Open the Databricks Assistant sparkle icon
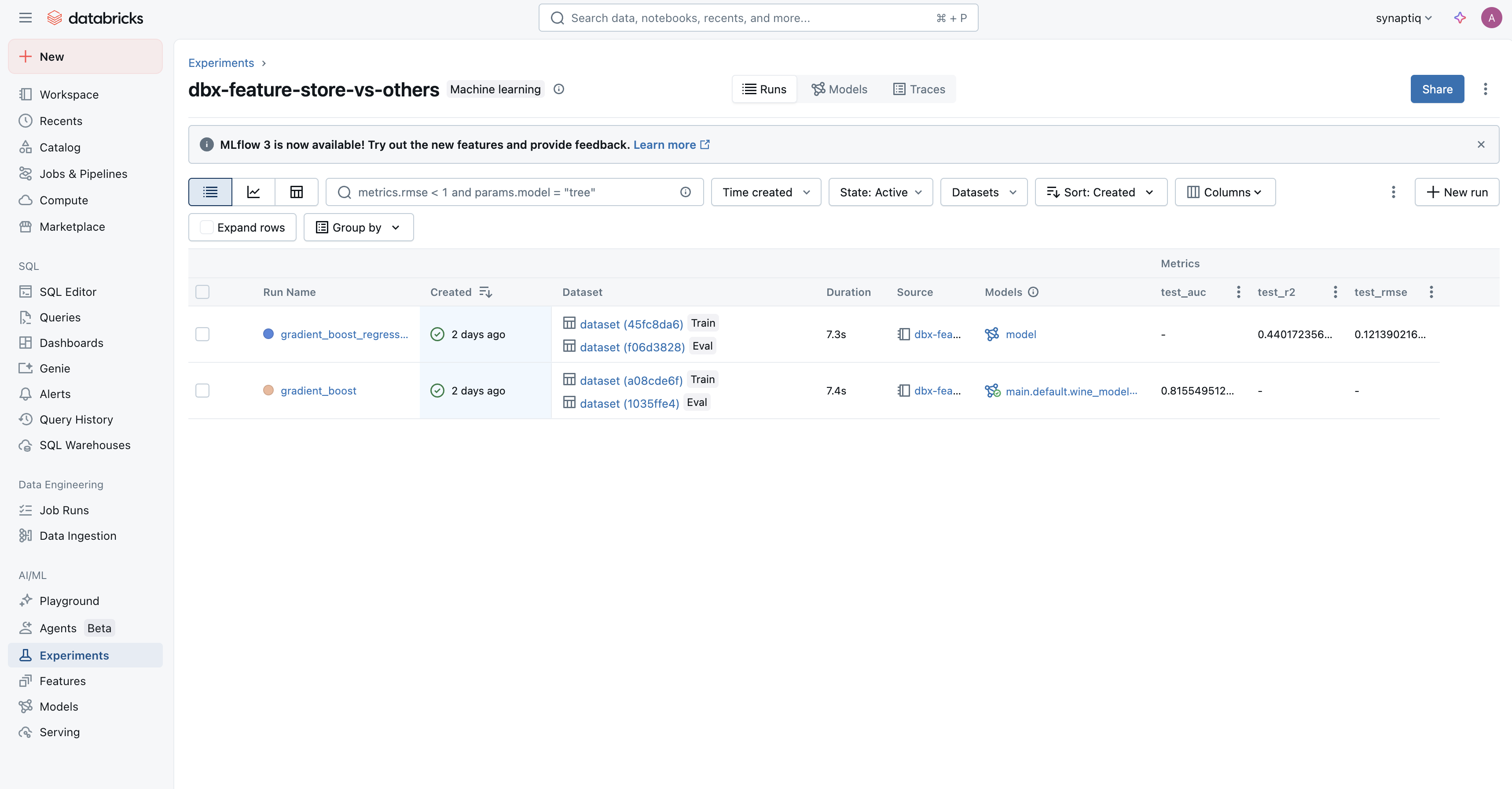 point(1460,18)
